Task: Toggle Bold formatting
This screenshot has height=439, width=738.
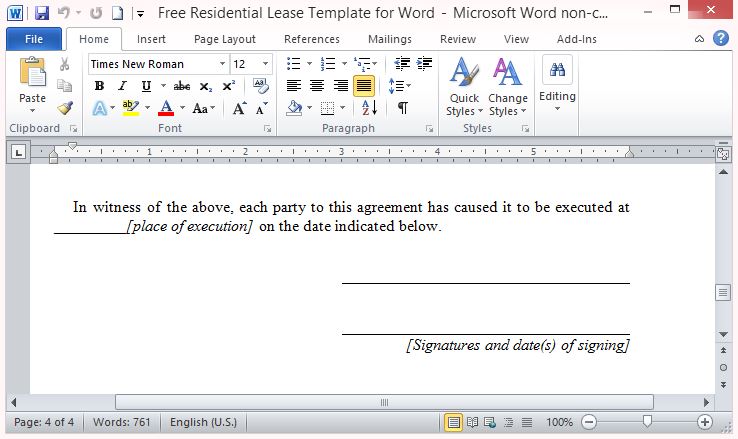Action: tap(99, 86)
